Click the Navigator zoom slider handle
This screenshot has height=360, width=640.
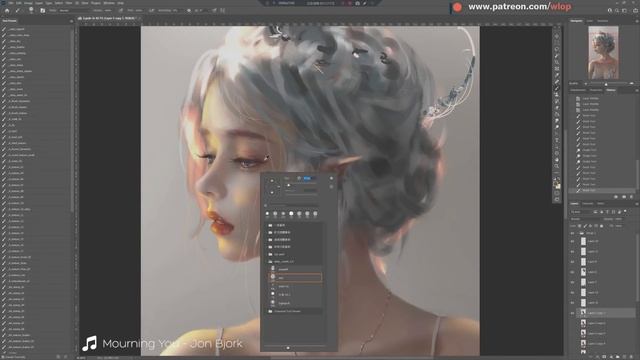pos(606,84)
